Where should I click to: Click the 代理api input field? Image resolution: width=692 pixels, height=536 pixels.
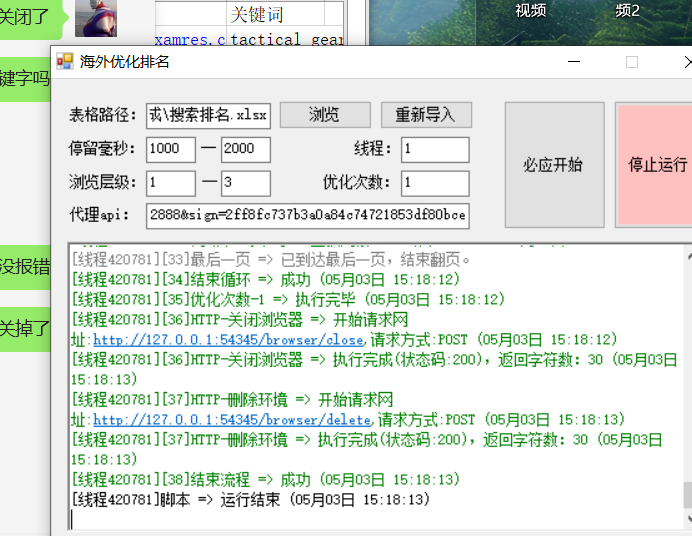pyautogui.click(x=308, y=216)
